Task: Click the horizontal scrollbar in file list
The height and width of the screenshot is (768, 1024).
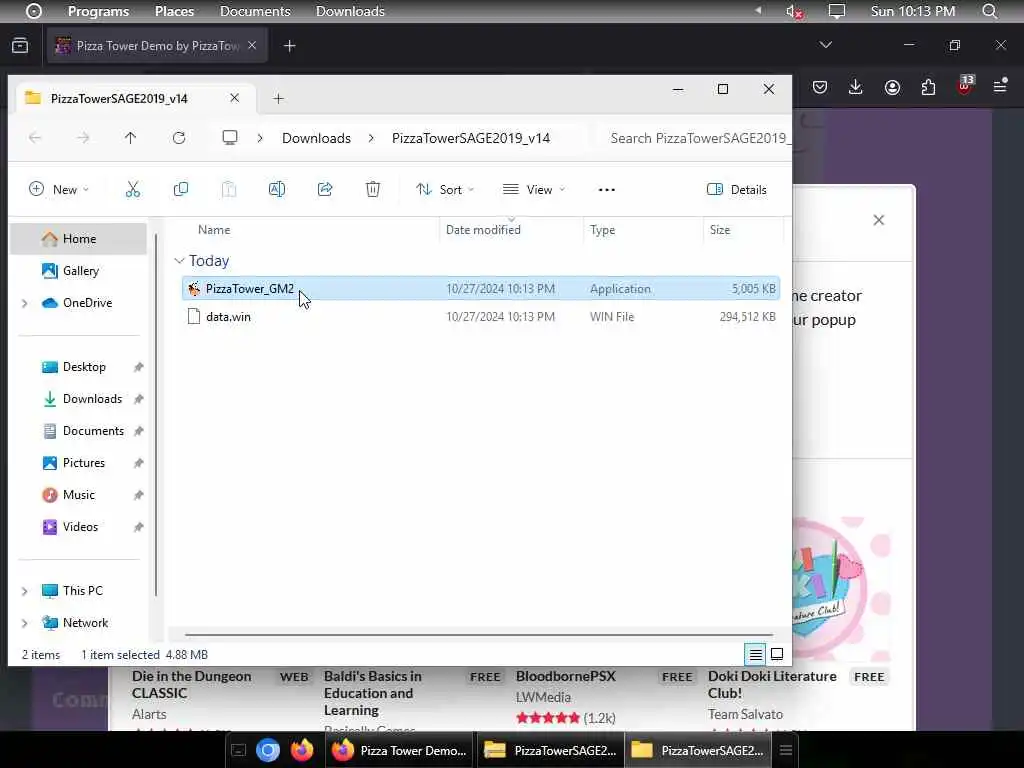Action: click(479, 634)
